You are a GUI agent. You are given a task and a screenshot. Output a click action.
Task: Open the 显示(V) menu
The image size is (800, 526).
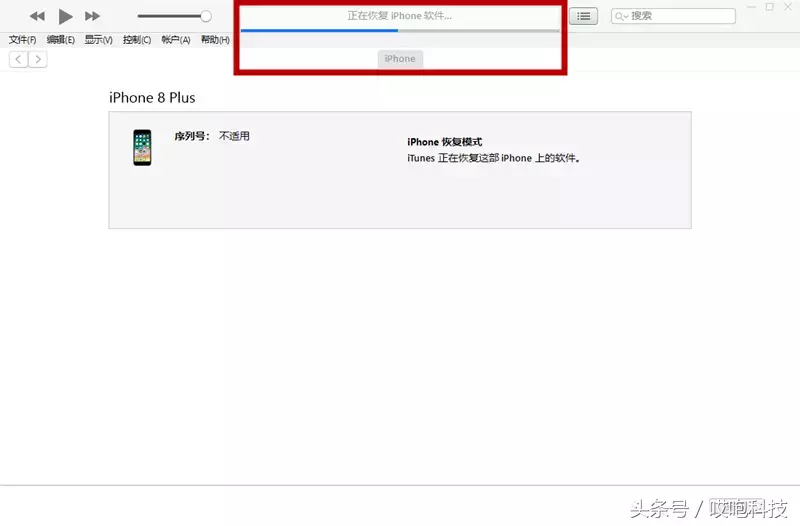pos(98,40)
